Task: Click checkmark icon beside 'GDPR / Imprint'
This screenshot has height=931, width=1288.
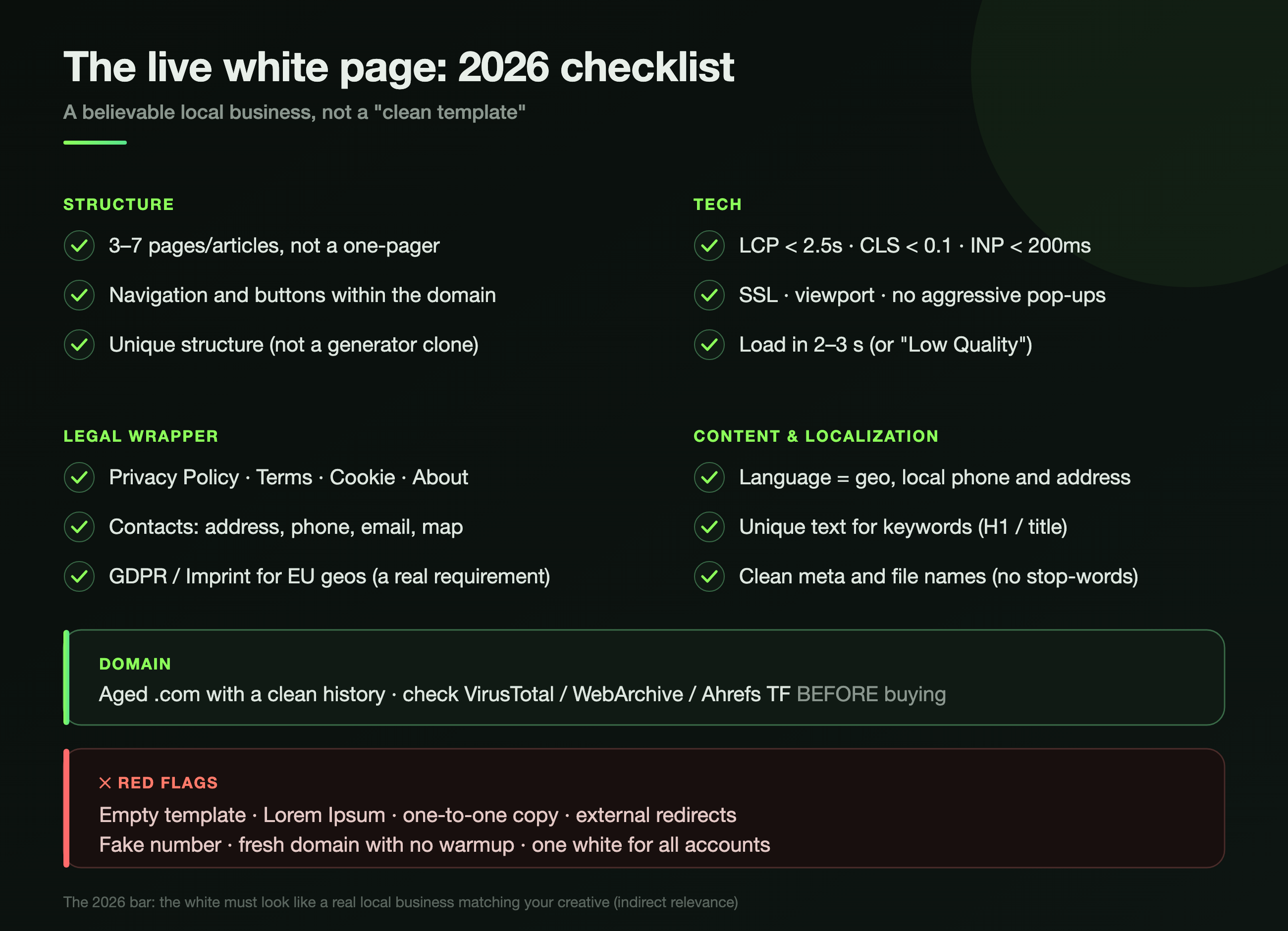Action: click(x=79, y=576)
